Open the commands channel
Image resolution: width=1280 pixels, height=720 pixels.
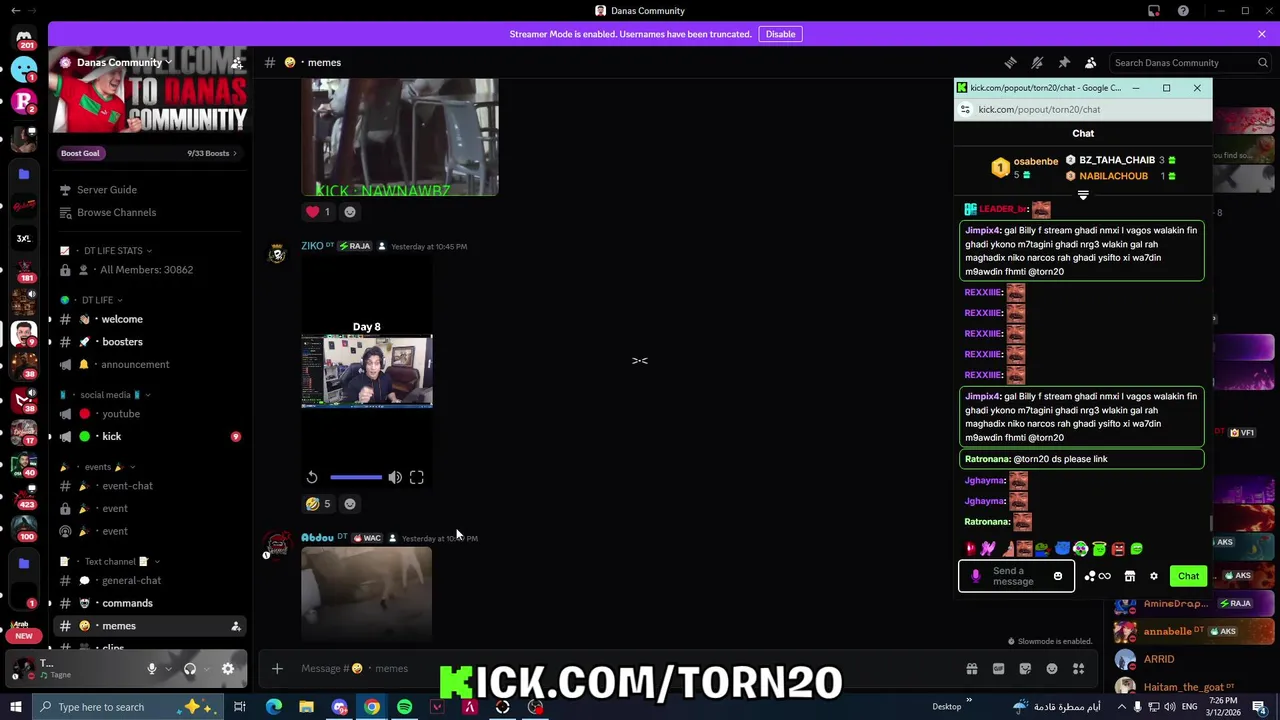point(127,604)
